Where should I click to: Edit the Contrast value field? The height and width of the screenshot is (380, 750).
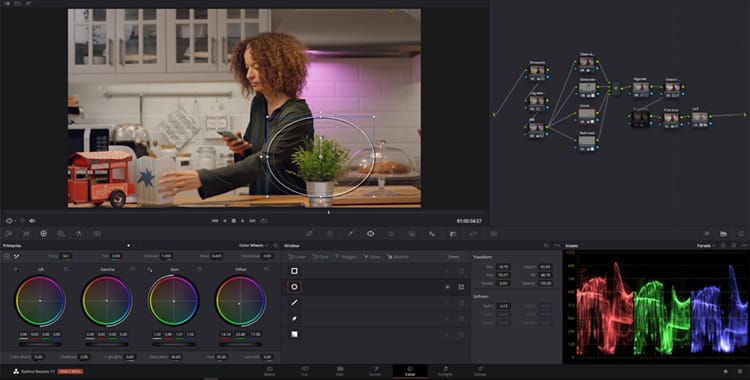[166, 256]
